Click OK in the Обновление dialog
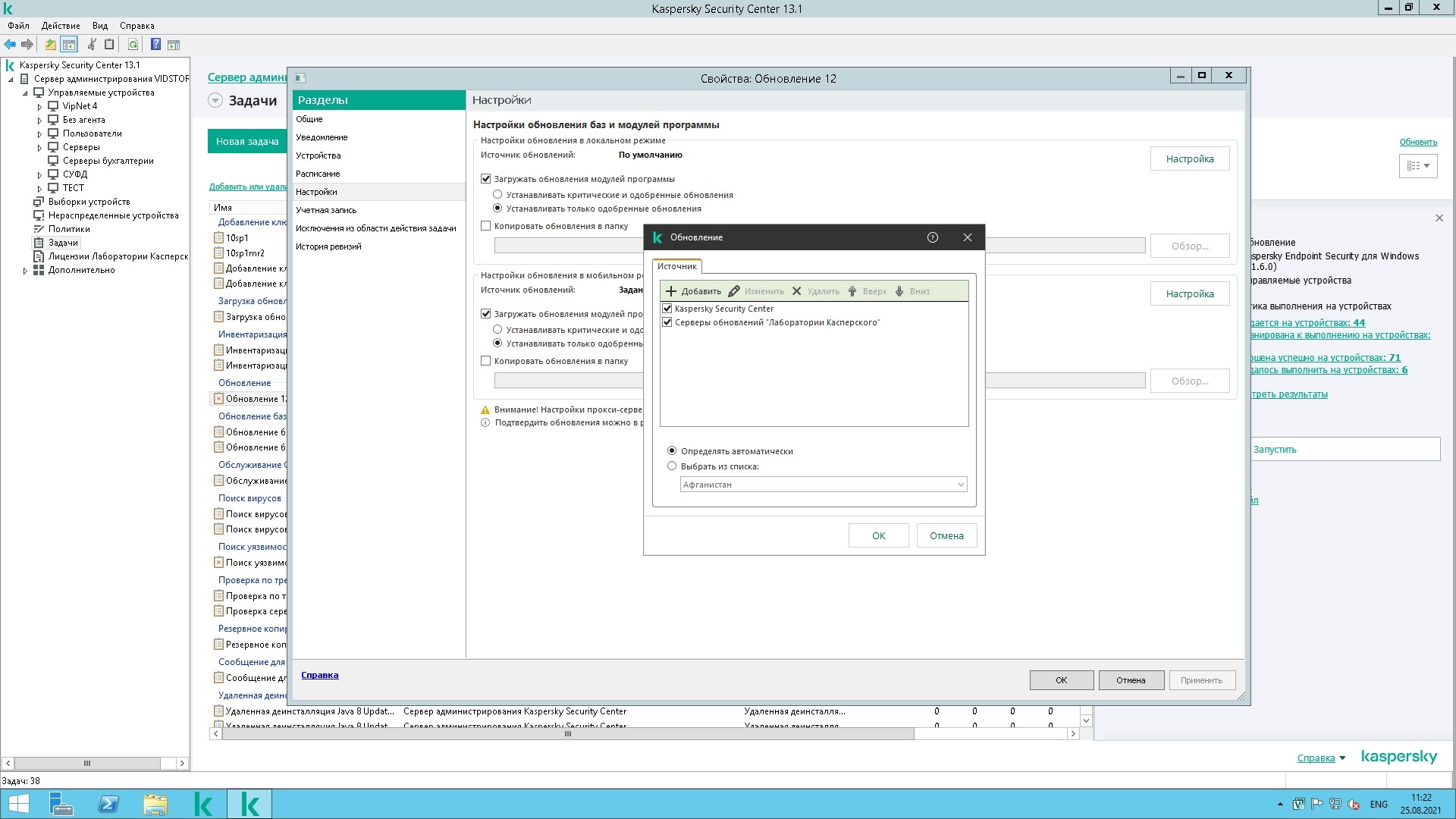Image resolution: width=1456 pixels, height=819 pixels. [878, 535]
